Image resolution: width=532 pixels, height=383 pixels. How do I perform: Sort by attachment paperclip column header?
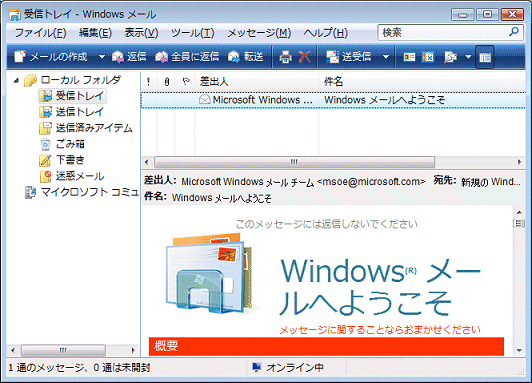pos(166,81)
